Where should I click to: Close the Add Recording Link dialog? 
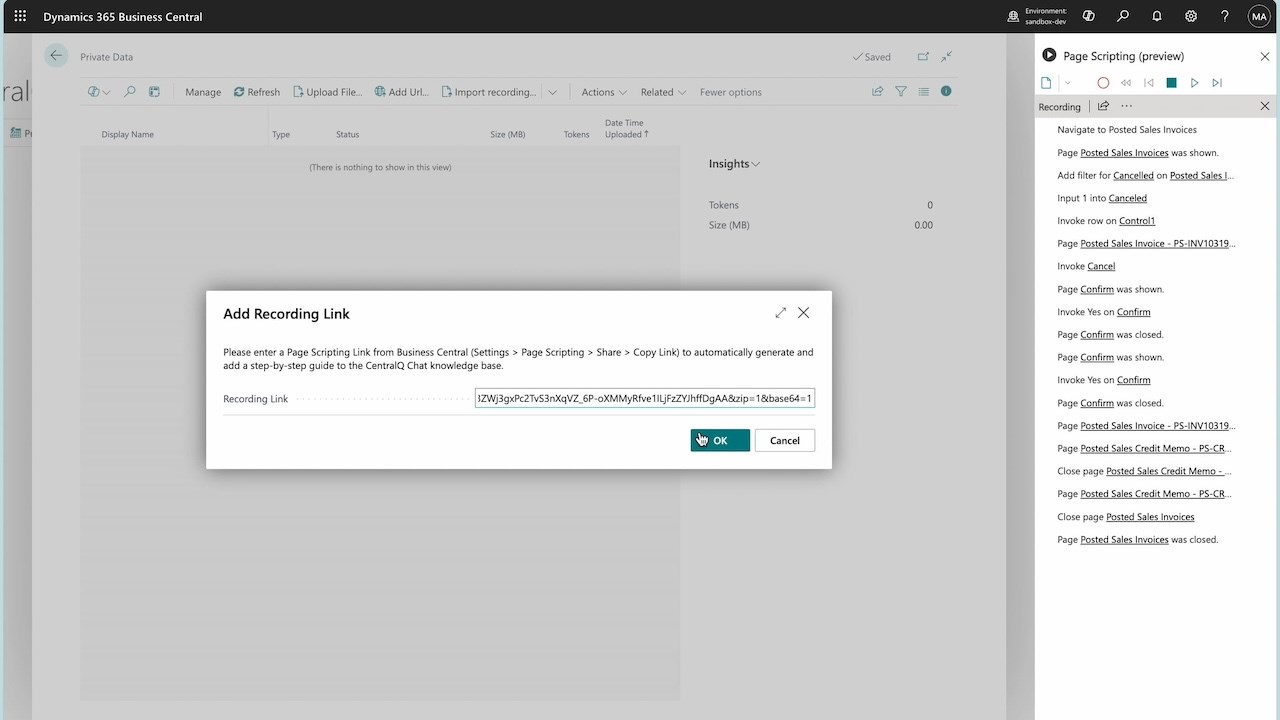(x=803, y=313)
